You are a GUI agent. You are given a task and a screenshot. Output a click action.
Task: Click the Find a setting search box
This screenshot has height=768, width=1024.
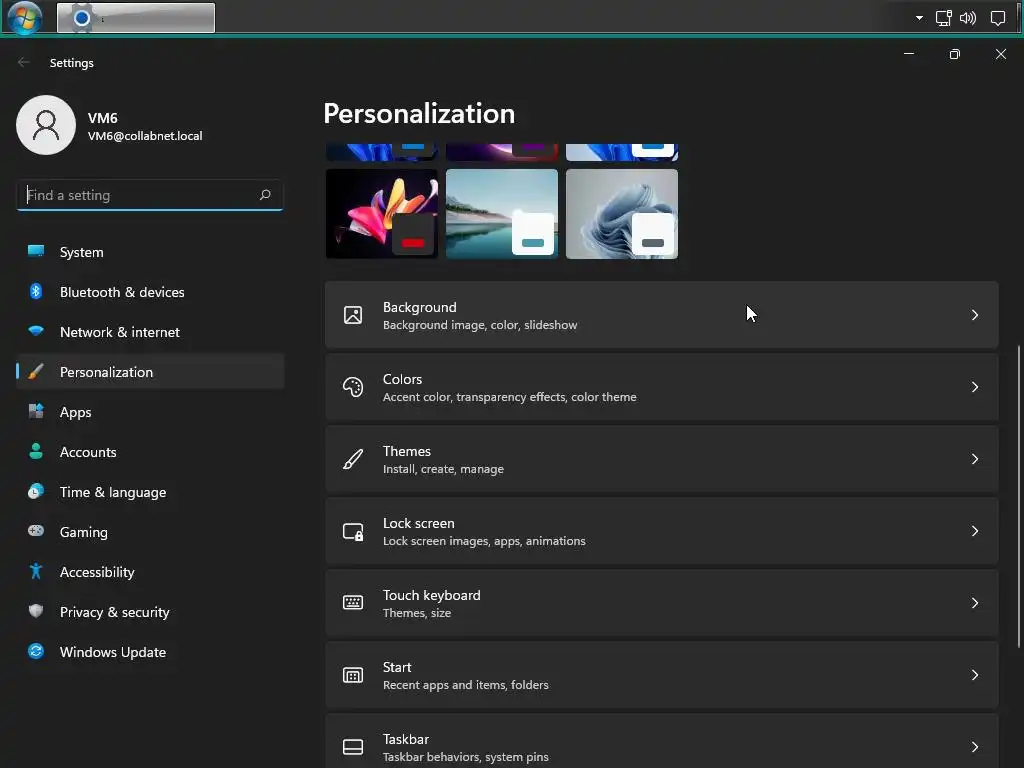click(150, 195)
